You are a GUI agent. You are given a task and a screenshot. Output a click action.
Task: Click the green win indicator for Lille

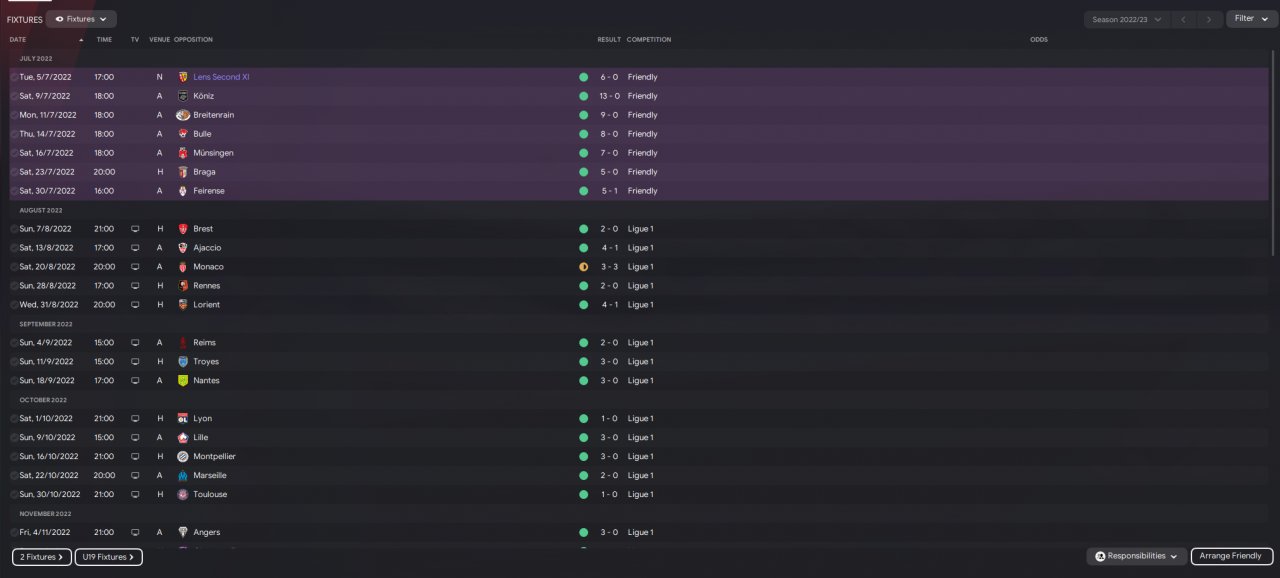(583, 437)
